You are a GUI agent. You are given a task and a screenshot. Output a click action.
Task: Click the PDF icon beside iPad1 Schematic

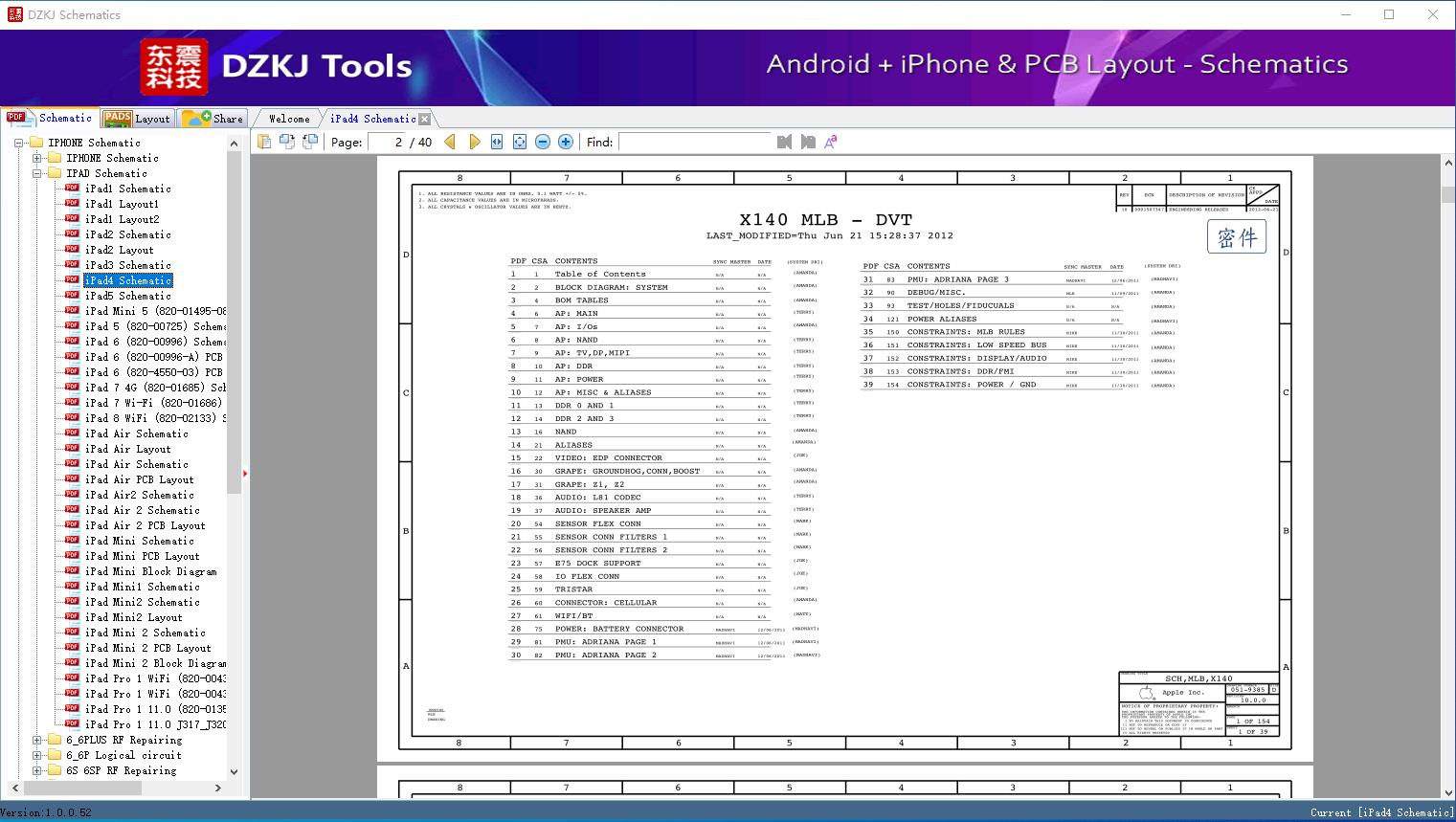coord(72,189)
